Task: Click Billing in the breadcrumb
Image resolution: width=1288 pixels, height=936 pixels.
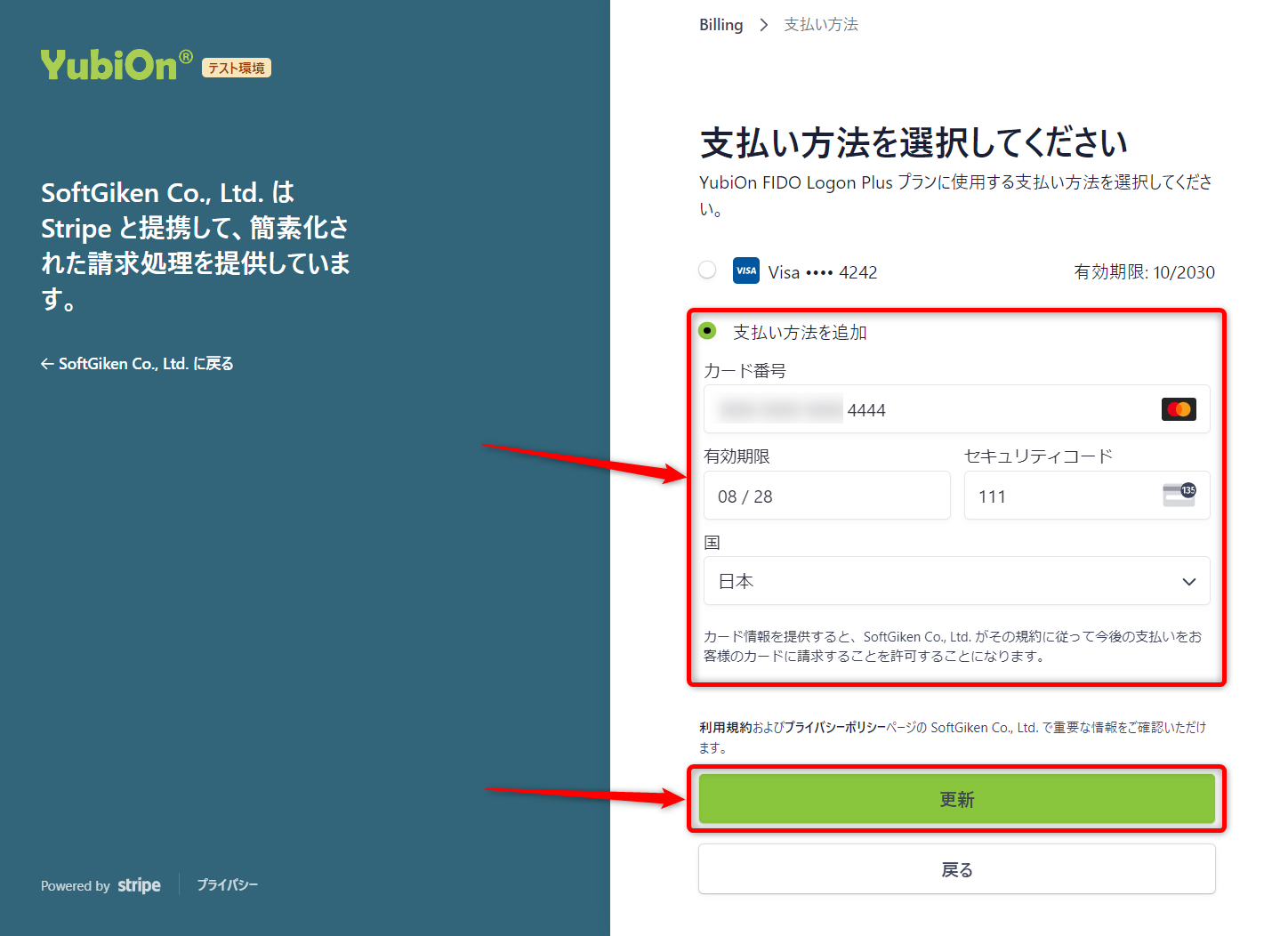Action: coord(720,25)
